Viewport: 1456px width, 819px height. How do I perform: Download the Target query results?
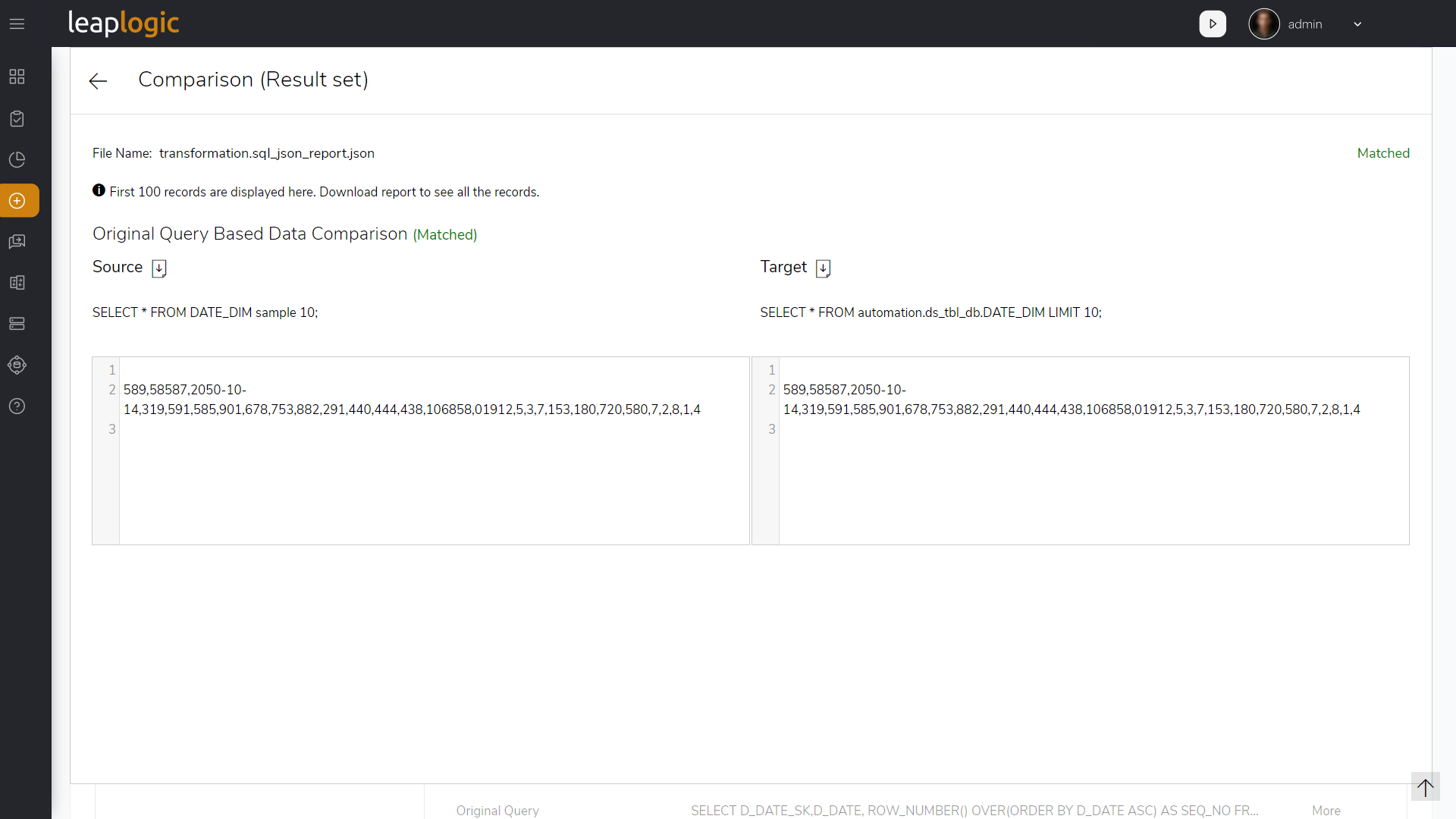pos(823,268)
